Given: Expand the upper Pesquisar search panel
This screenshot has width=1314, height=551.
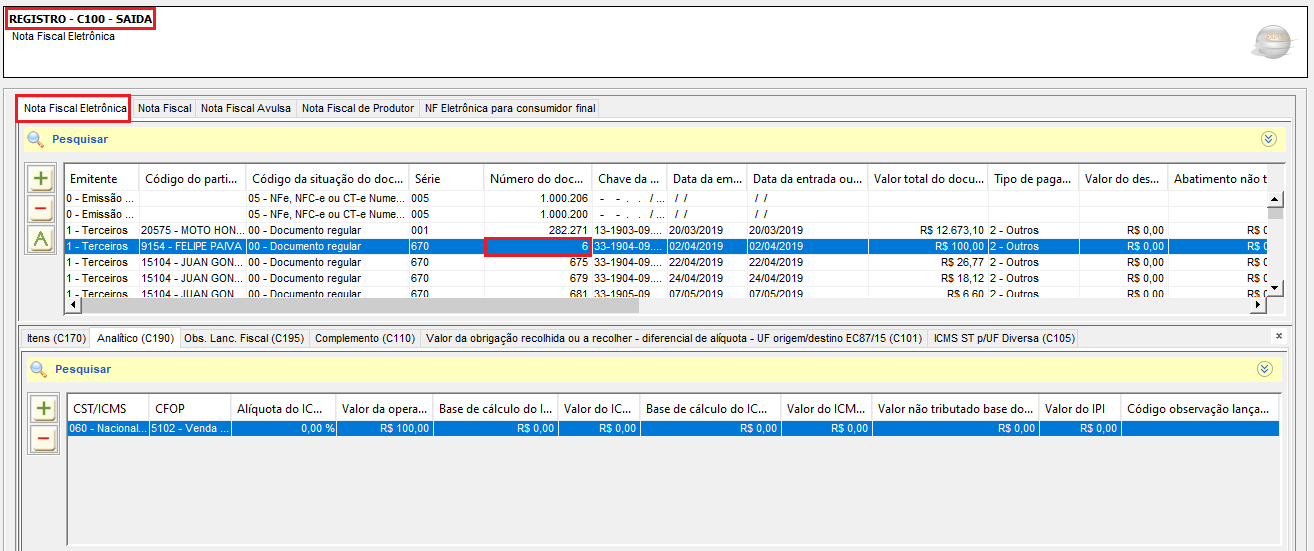Looking at the screenshot, I should click(x=1269, y=139).
